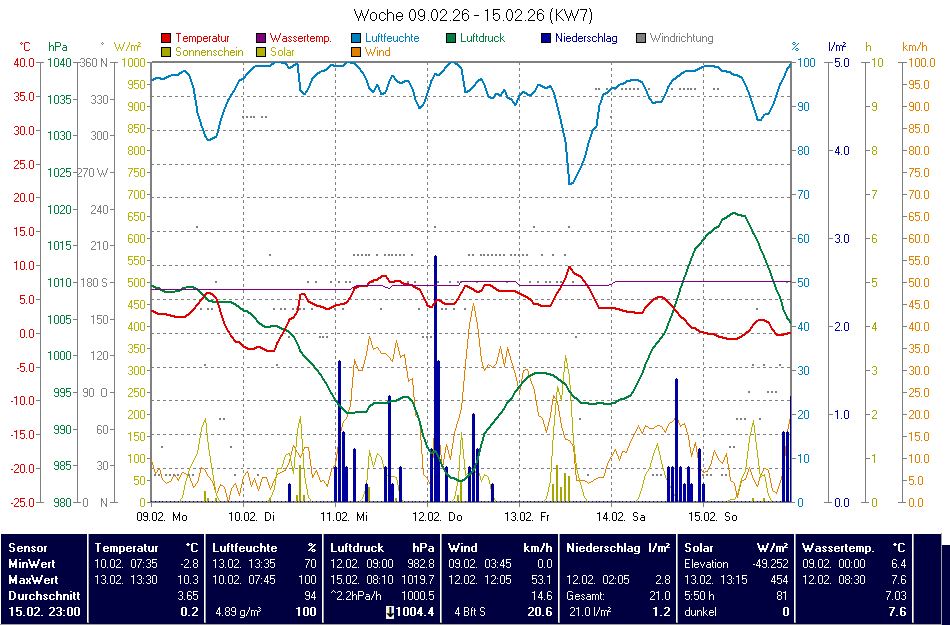Click the red Temperatur legend square
950x625 pixels.
(x=166, y=39)
